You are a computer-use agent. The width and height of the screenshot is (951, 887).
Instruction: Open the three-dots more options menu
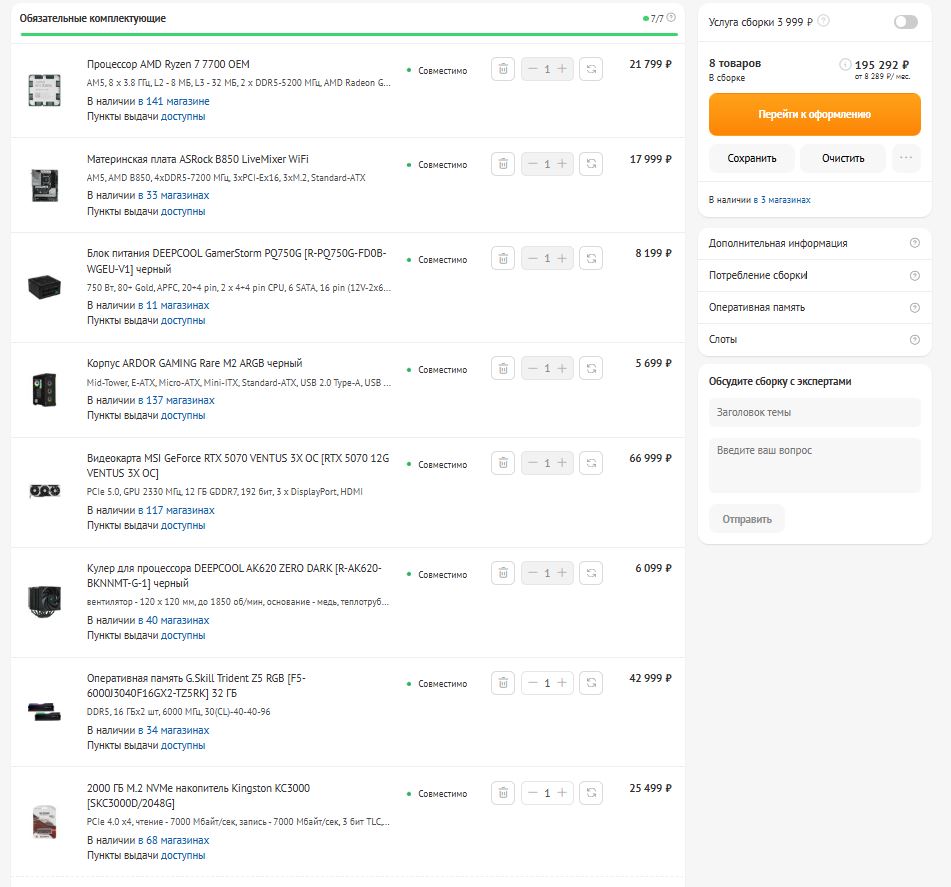(906, 158)
